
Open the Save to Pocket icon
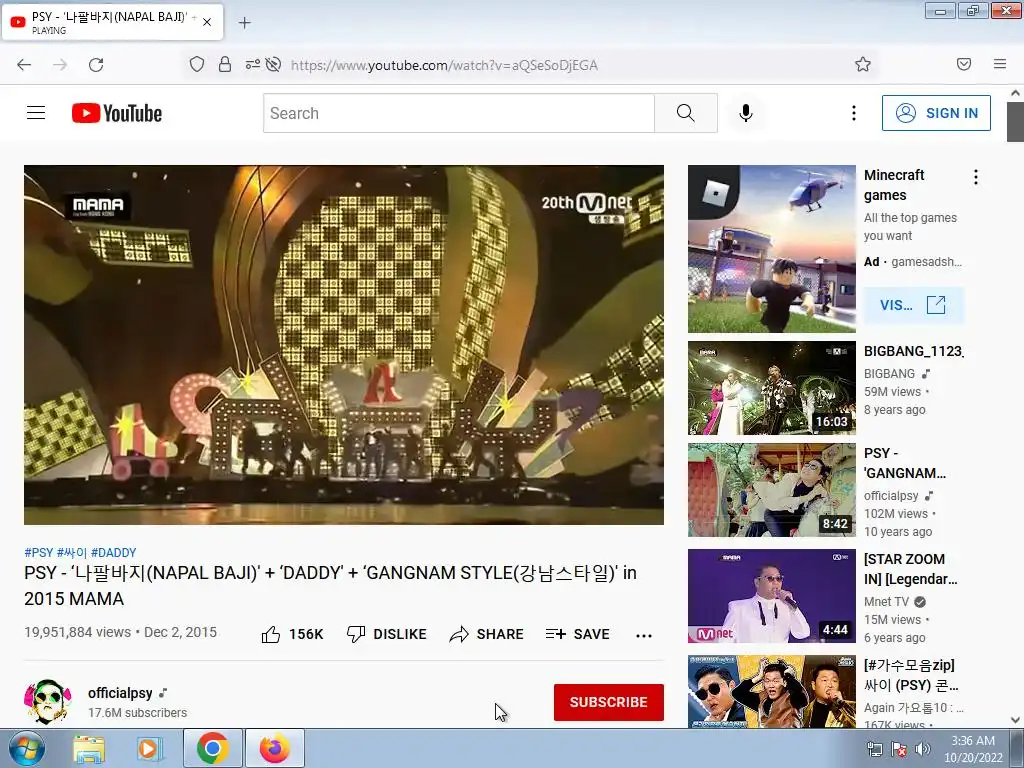tap(964, 64)
